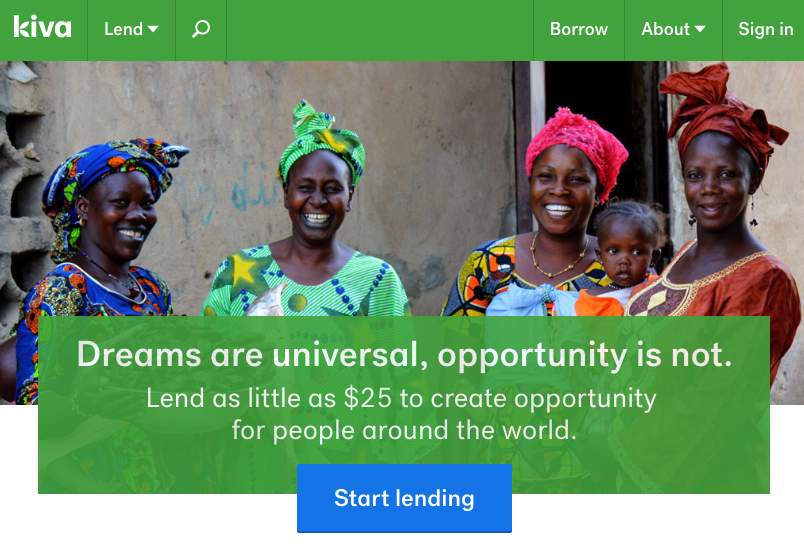Viewport: 804px width, 547px height.
Task: Click the "Lend as little as $25" subtitle
Action: pos(401,398)
